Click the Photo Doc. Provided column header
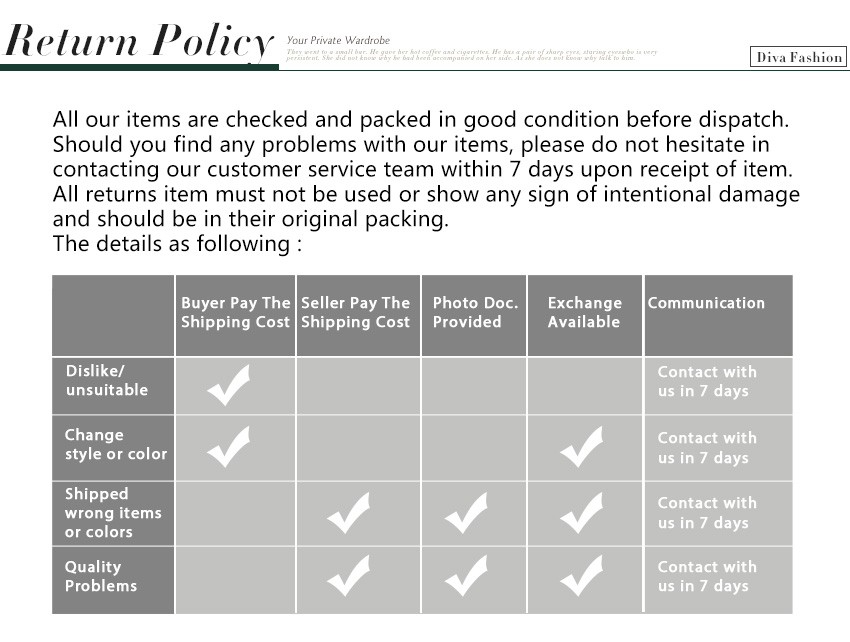 tap(474, 312)
